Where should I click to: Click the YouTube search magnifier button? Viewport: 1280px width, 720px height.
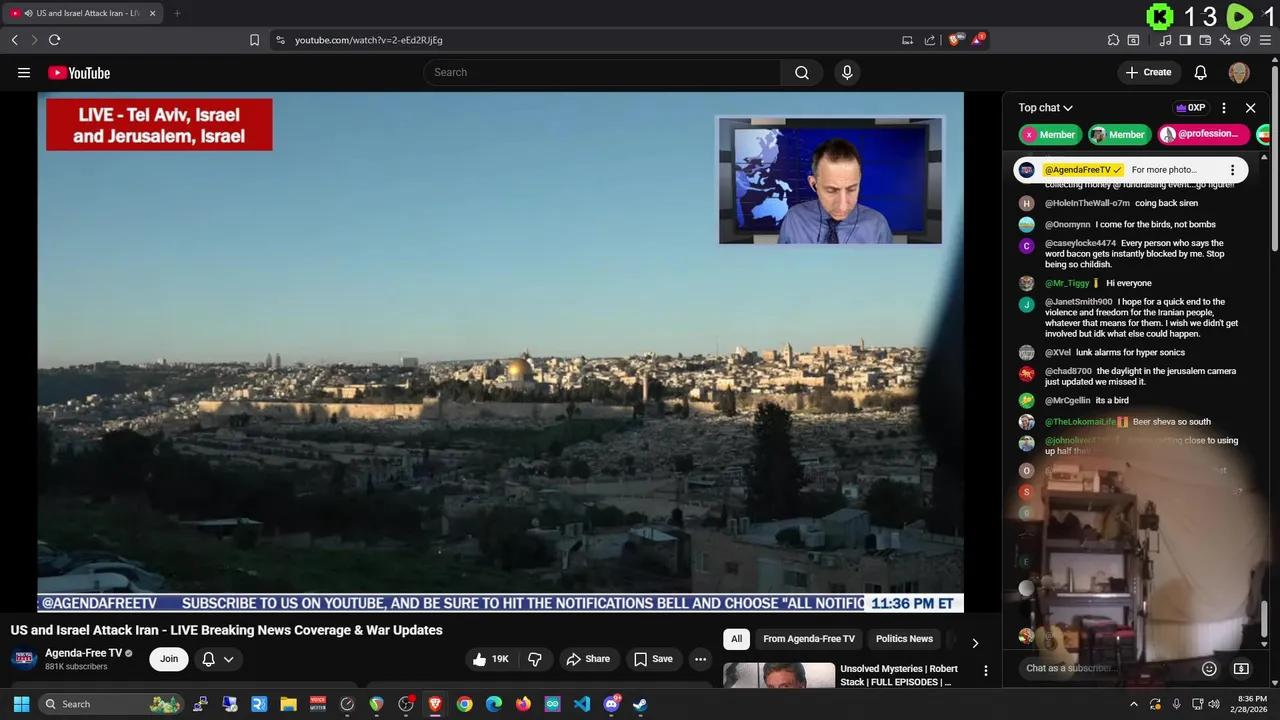(x=802, y=72)
